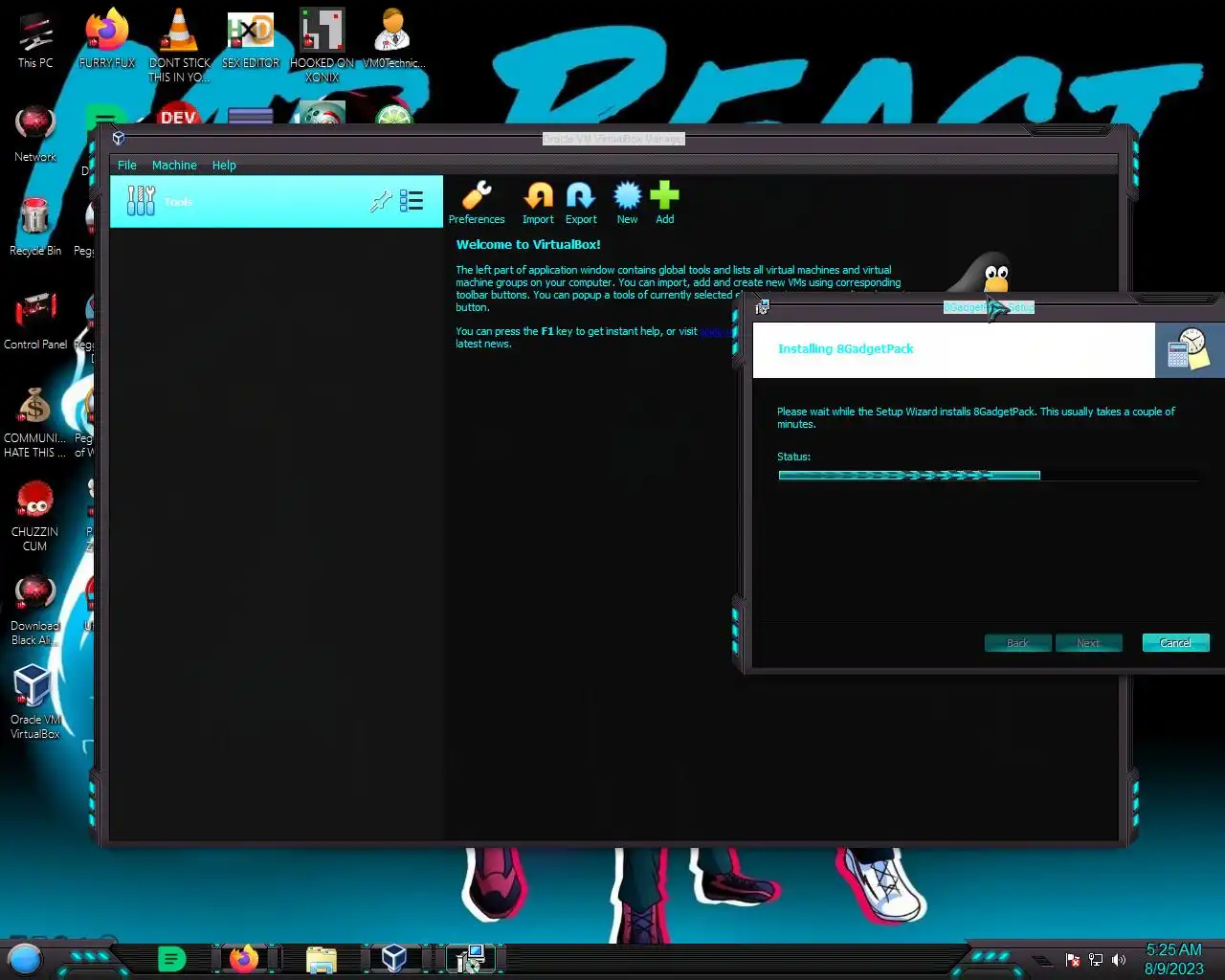
Task: Select the Recycle Bin desktop icon
Action: pos(35,228)
